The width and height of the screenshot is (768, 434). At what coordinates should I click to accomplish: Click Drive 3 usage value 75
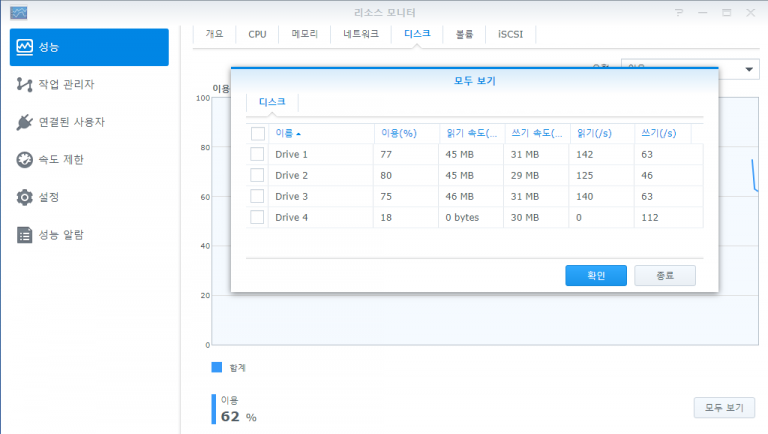click(x=386, y=196)
